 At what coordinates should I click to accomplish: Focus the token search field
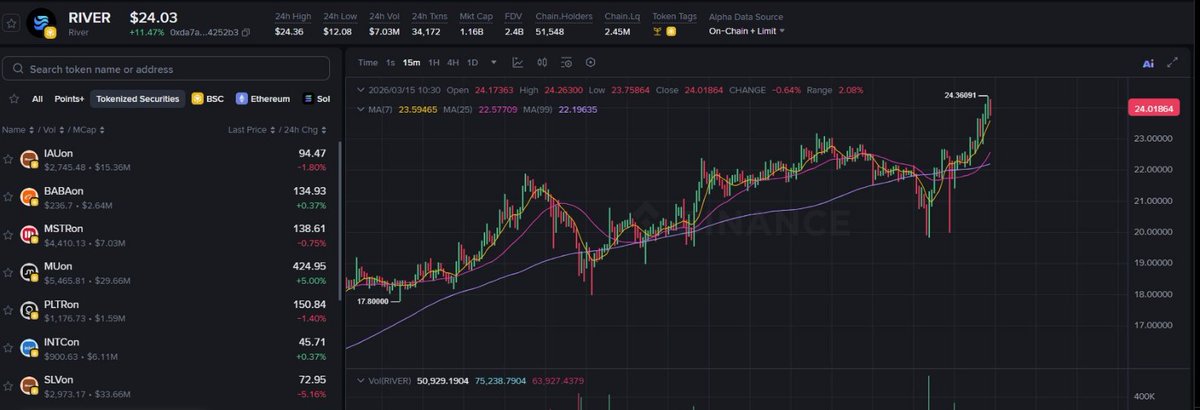[166, 69]
